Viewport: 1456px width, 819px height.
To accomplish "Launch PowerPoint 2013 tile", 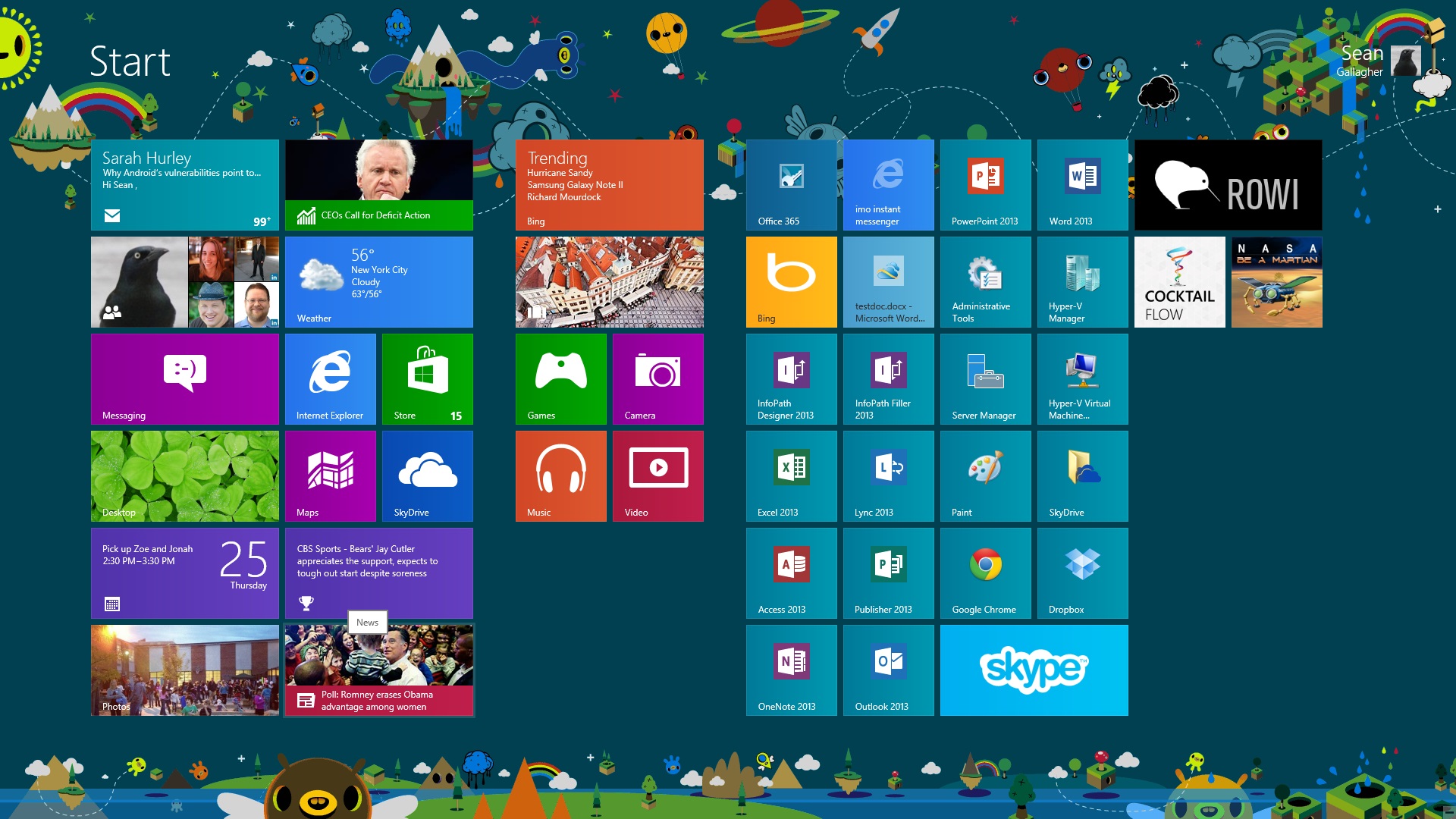I will 984,184.
